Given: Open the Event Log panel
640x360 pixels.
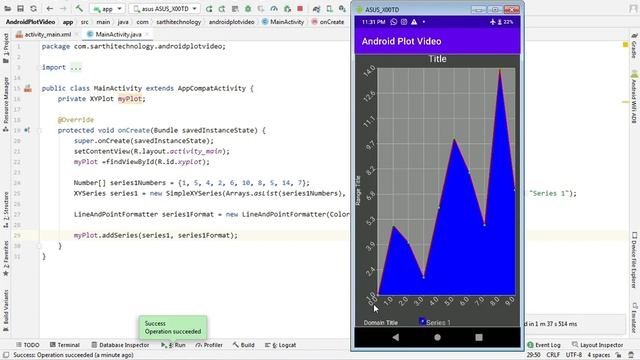Looking at the screenshot, I should point(544,345).
